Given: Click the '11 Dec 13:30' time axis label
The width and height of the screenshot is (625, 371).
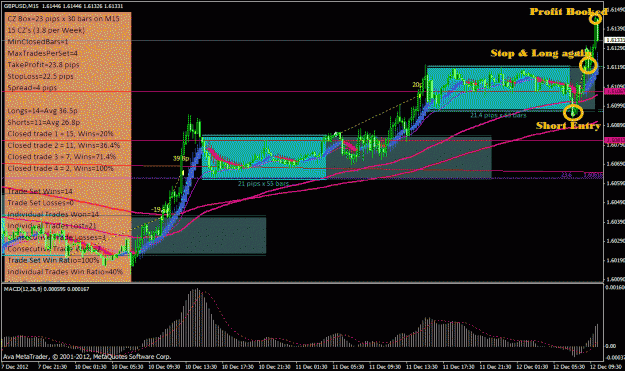Looking at the screenshot, I should coord(422,367).
